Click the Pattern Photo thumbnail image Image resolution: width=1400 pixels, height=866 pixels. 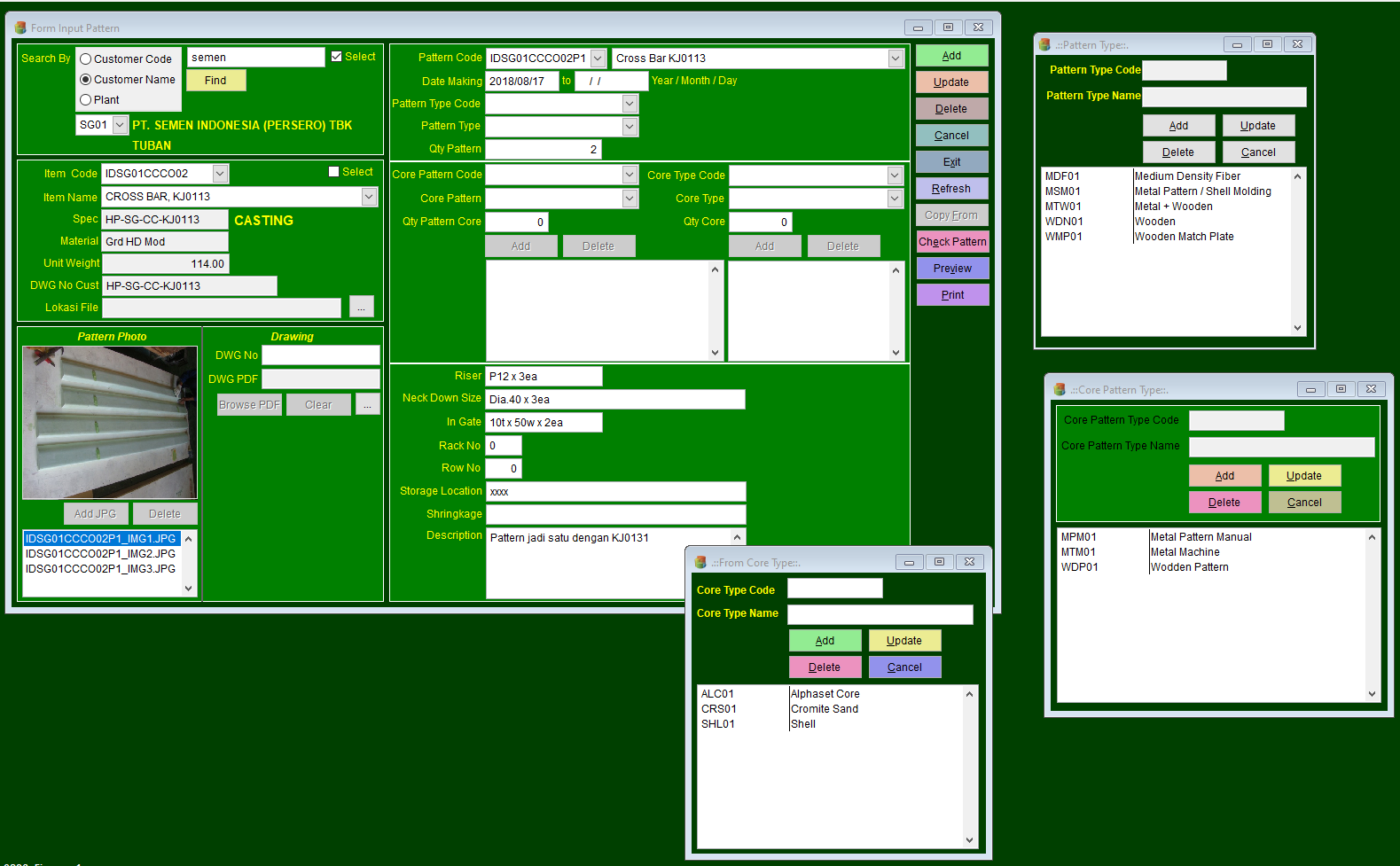click(x=110, y=422)
